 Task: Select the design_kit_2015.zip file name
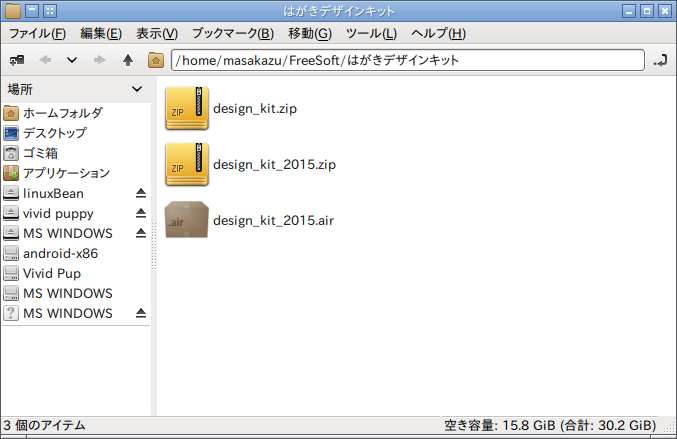pos(275,164)
